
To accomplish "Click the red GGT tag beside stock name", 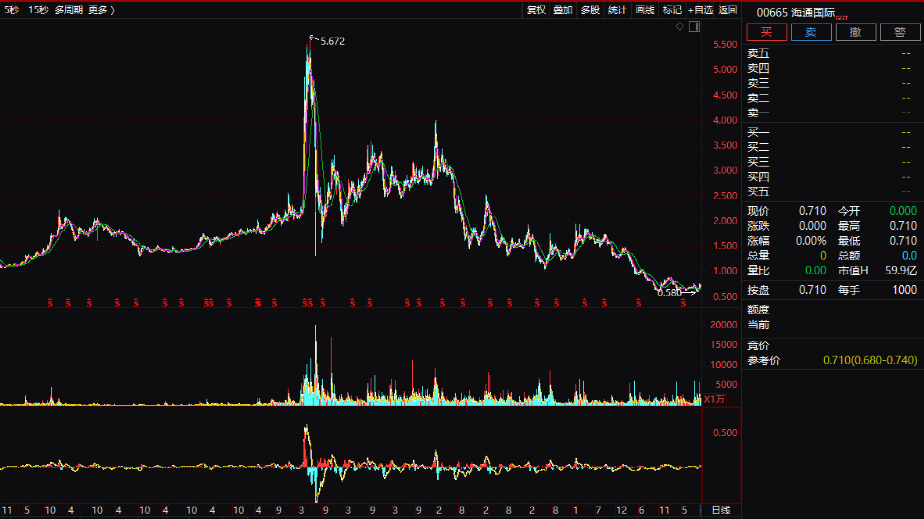I will click(x=842, y=18).
